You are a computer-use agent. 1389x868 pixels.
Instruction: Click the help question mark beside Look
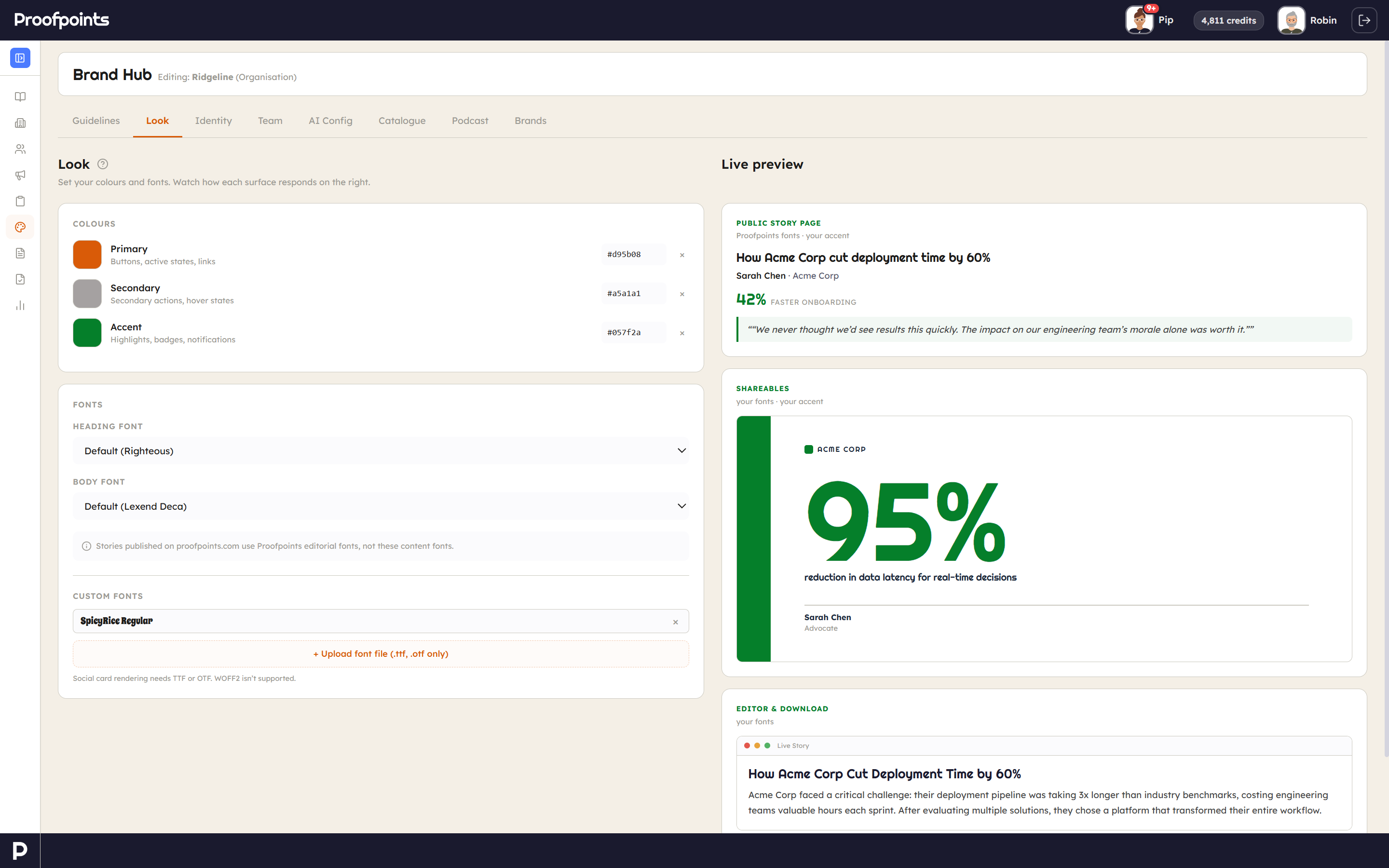103,164
